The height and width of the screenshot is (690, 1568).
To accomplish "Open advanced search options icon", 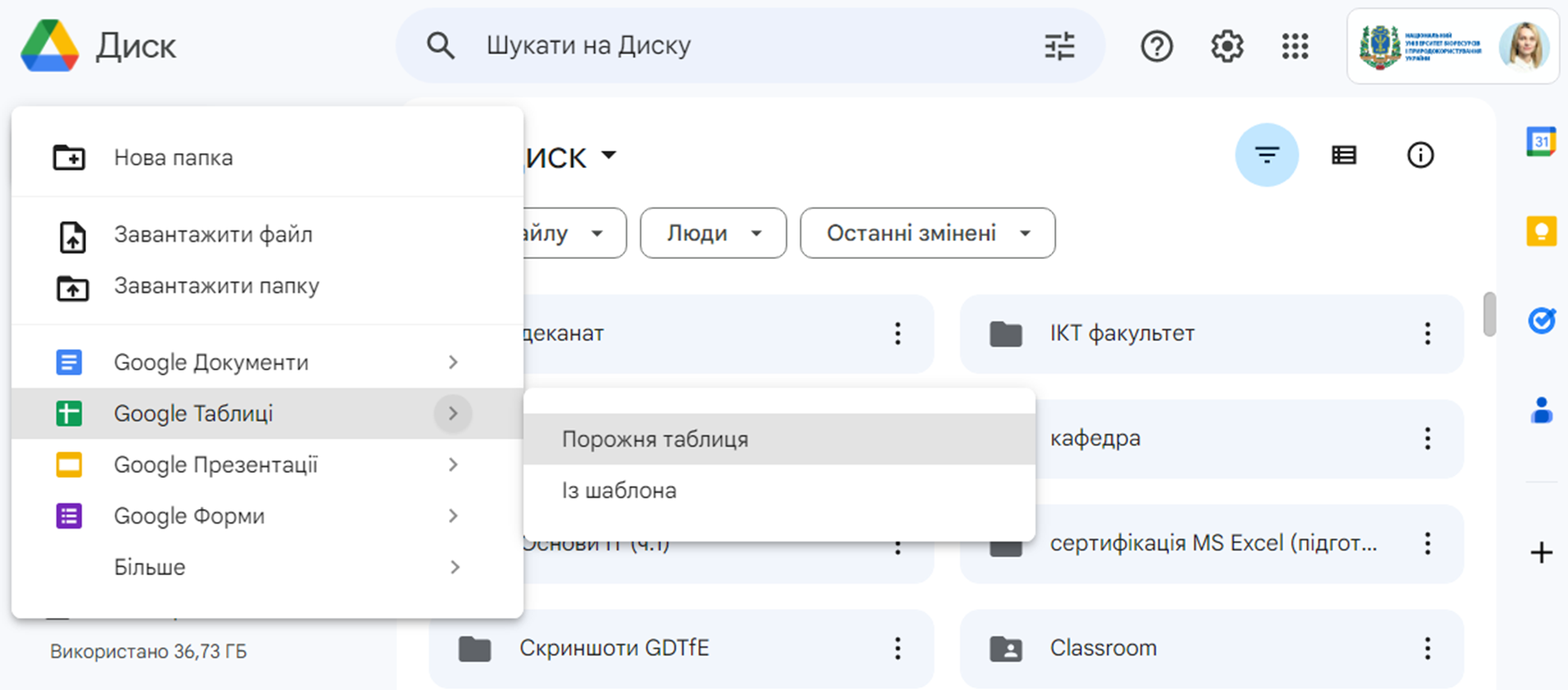I will pyautogui.click(x=1059, y=47).
